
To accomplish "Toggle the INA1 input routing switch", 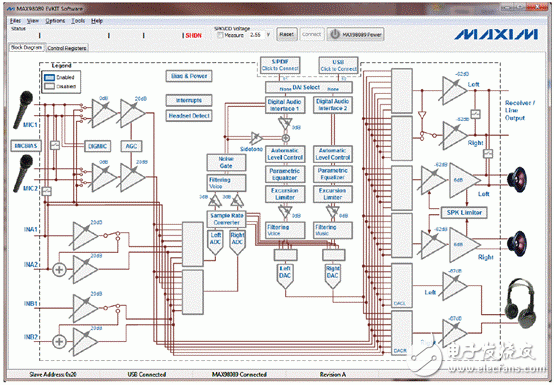I will [x=112, y=235].
